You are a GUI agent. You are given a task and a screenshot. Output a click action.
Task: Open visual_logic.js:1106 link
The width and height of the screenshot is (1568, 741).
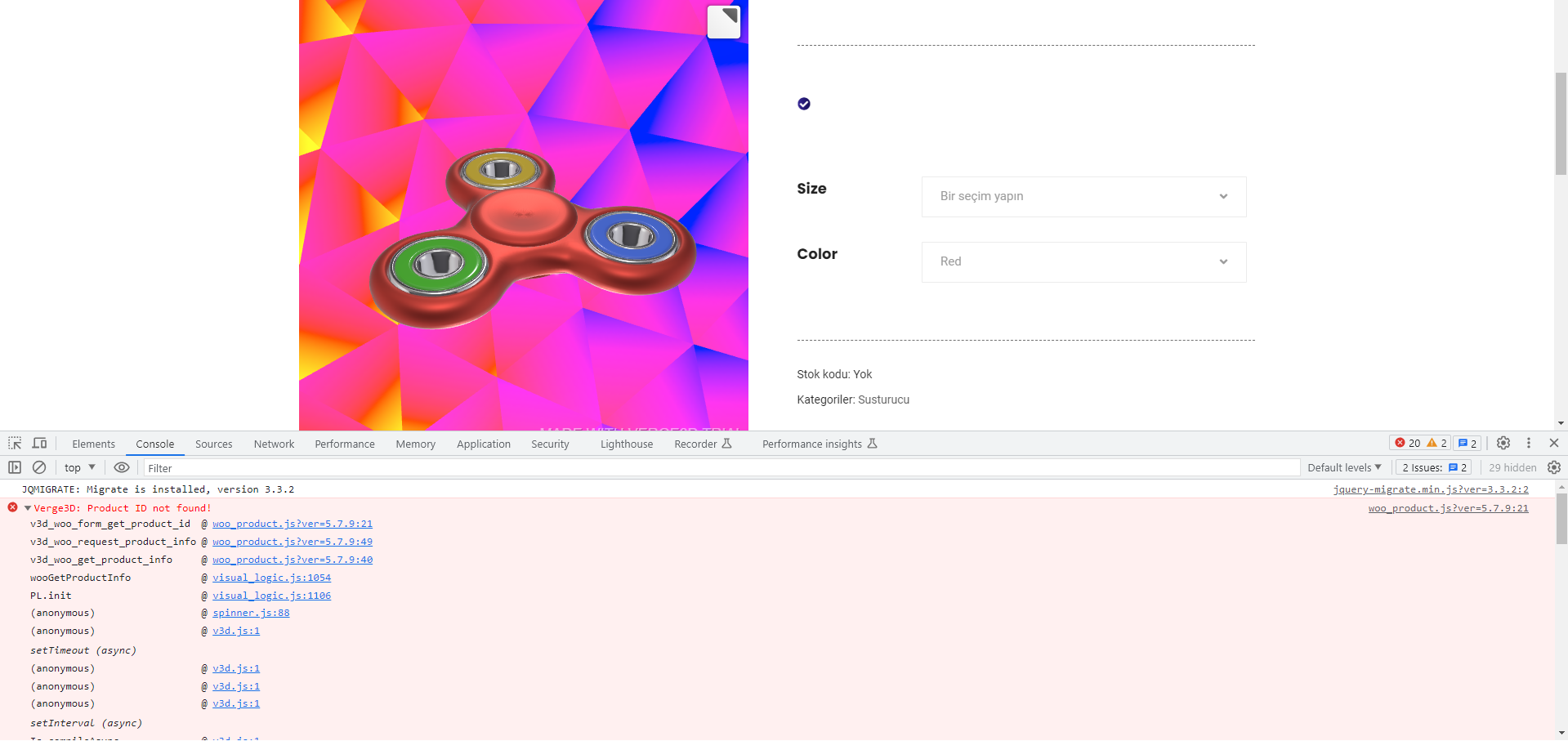(272, 596)
